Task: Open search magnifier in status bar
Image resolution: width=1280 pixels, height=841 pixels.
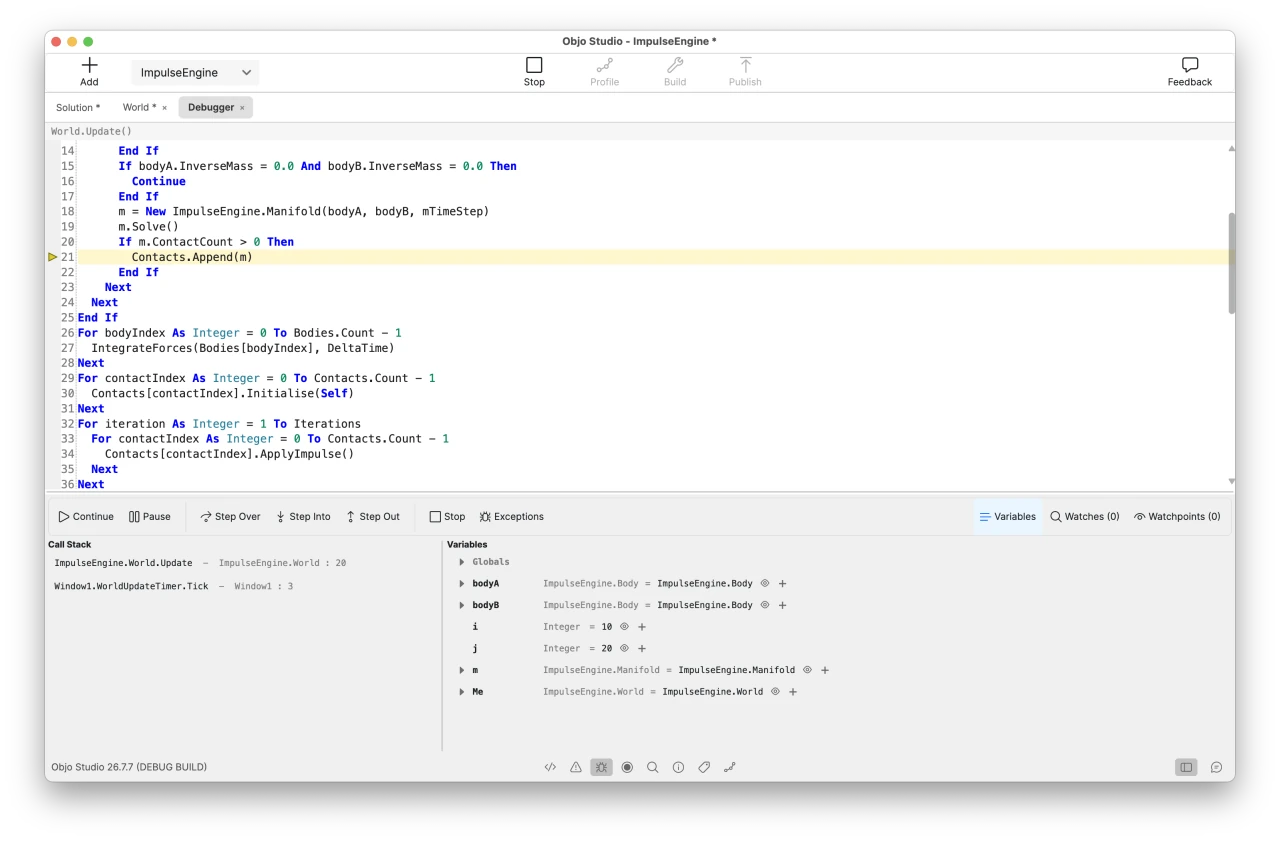Action: 653,768
